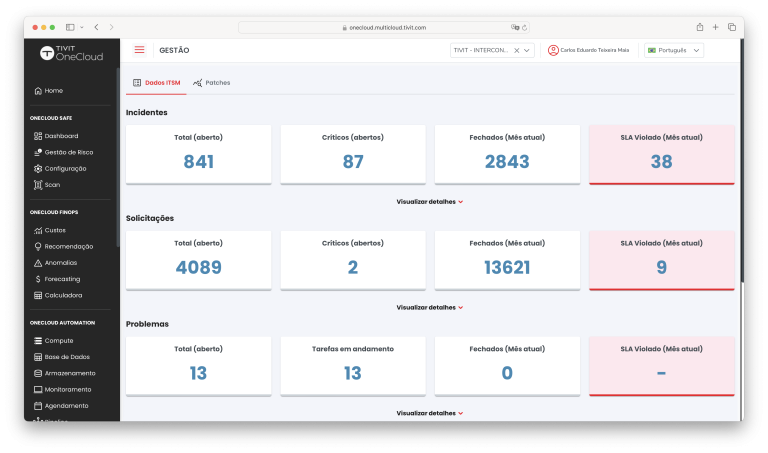Click the Safari share icon
768x453 pixels.
click(x=700, y=27)
